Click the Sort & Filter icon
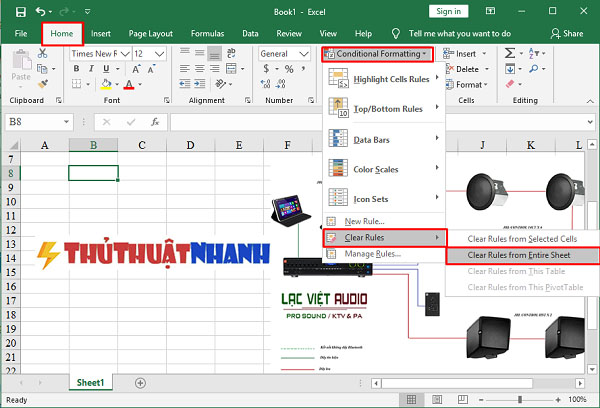 533,53
